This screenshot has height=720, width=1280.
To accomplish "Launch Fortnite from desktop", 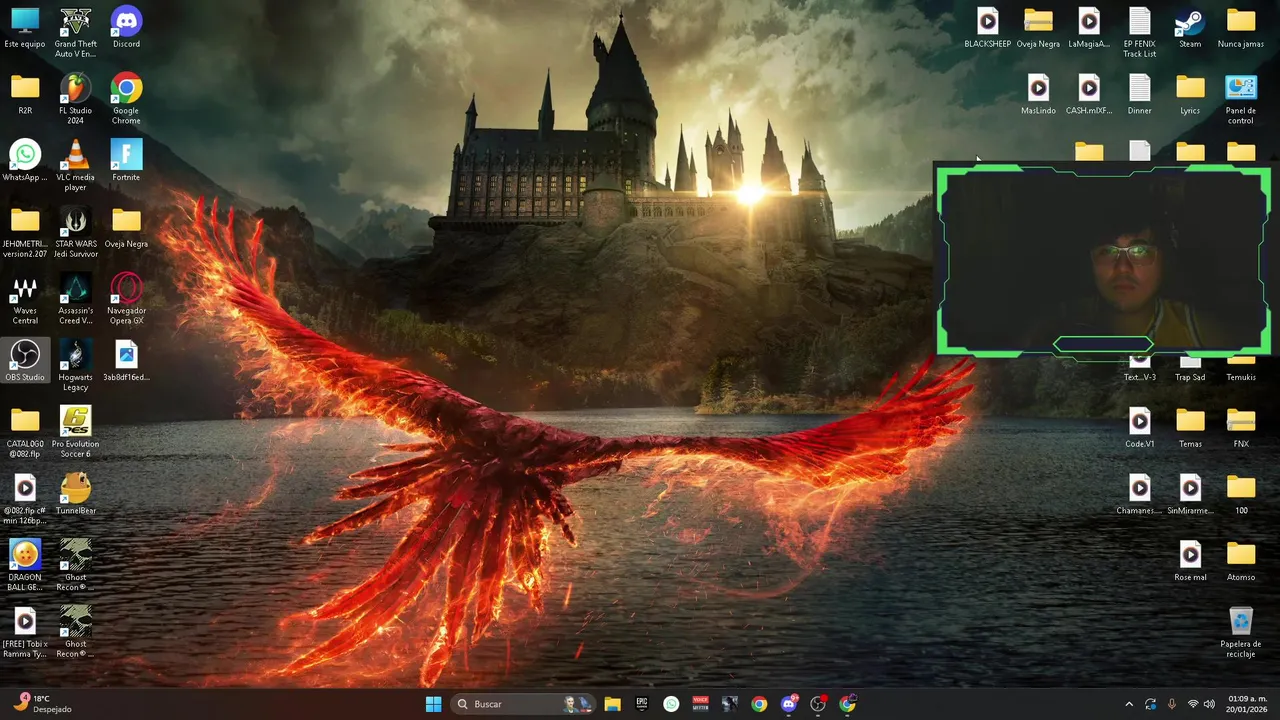I will coord(126,162).
